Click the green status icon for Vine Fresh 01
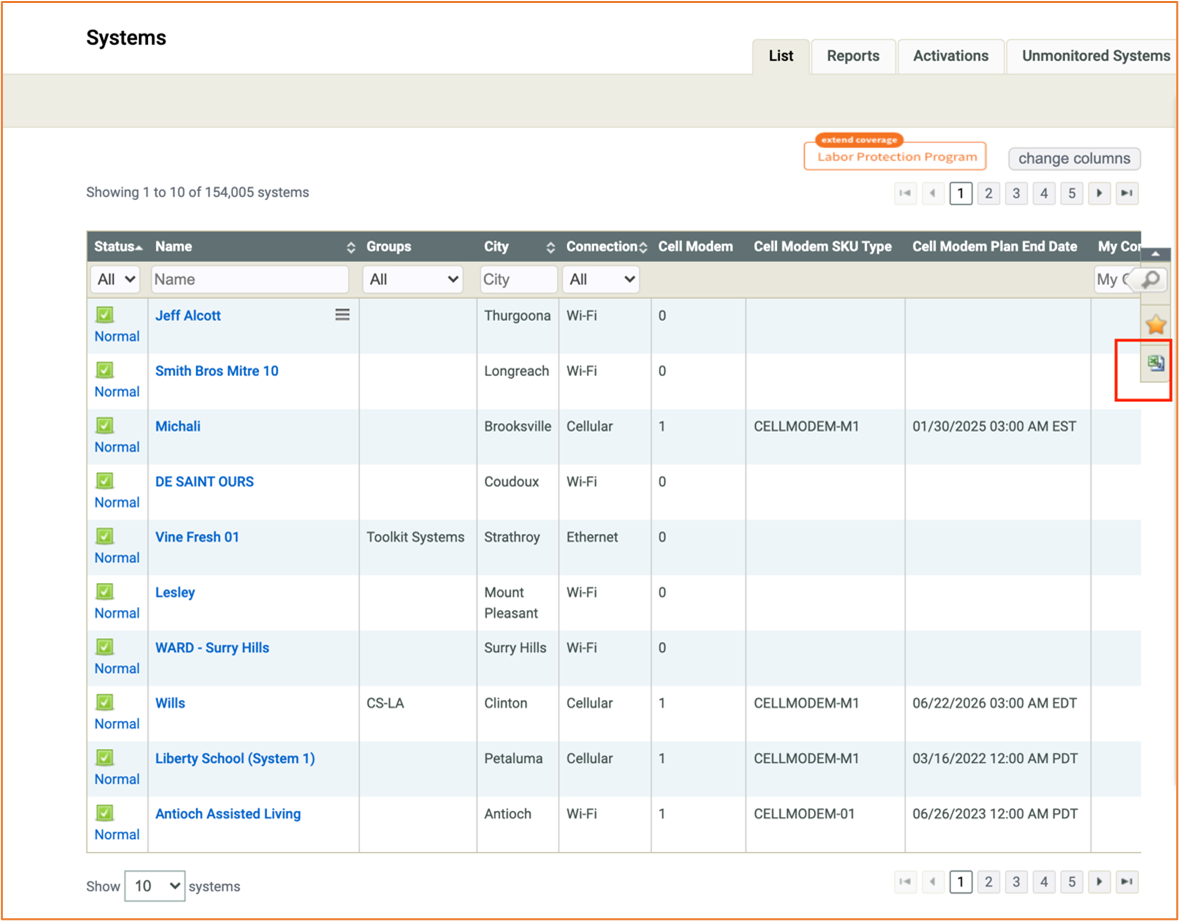 [105, 536]
